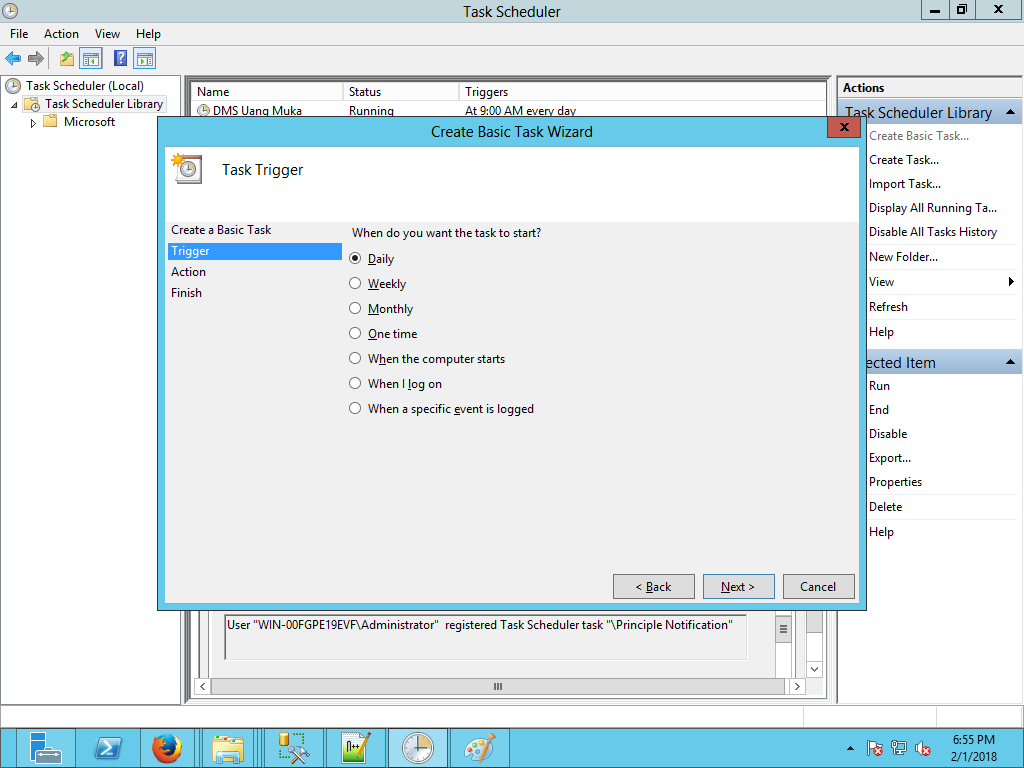This screenshot has height=768, width=1024.
Task: Collapse the Task Scheduler Library actions section
Action: click(1011, 113)
